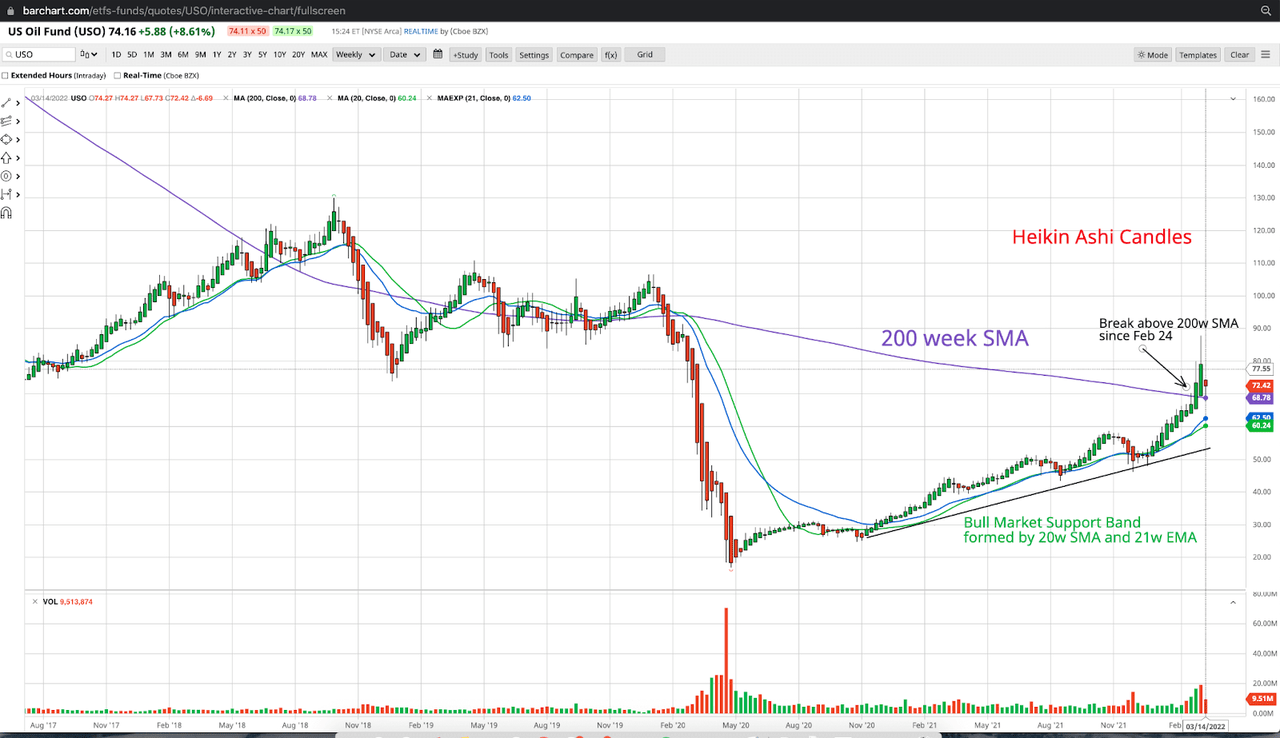Set the chart period to 1Y

[x=217, y=55]
